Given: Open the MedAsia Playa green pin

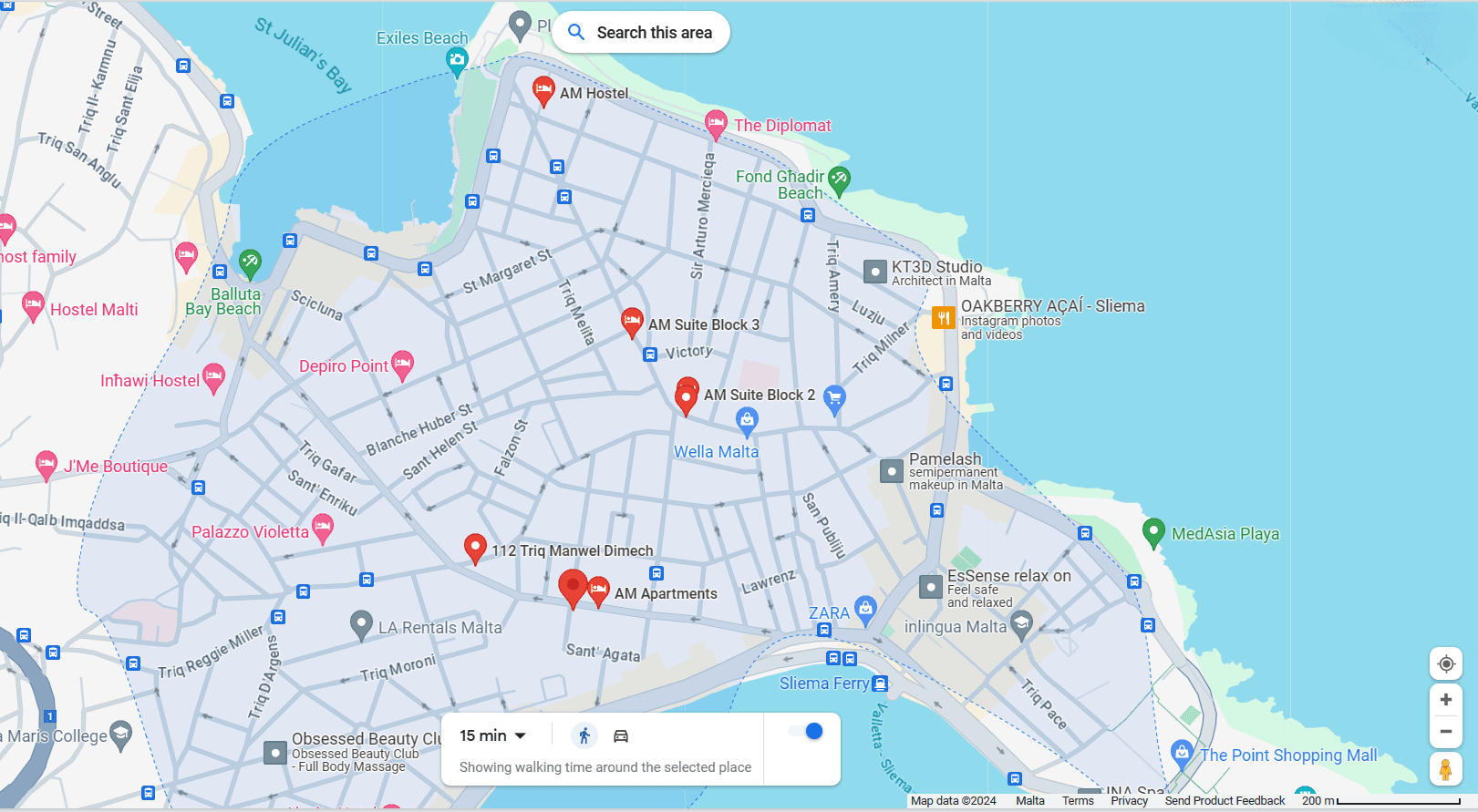Looking at the screenshot, I should coord(1153,532).
